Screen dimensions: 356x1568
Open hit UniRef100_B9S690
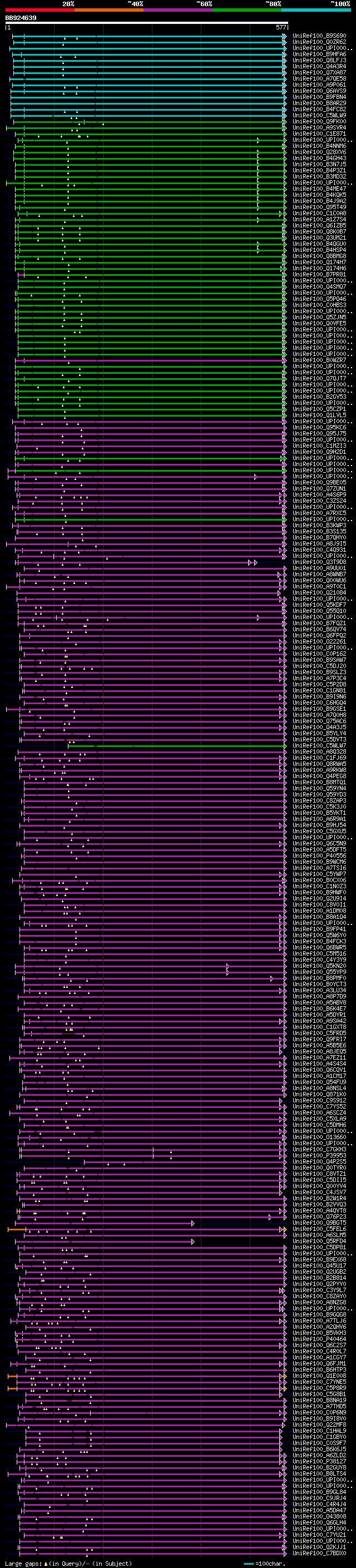[x=319, y=36]
